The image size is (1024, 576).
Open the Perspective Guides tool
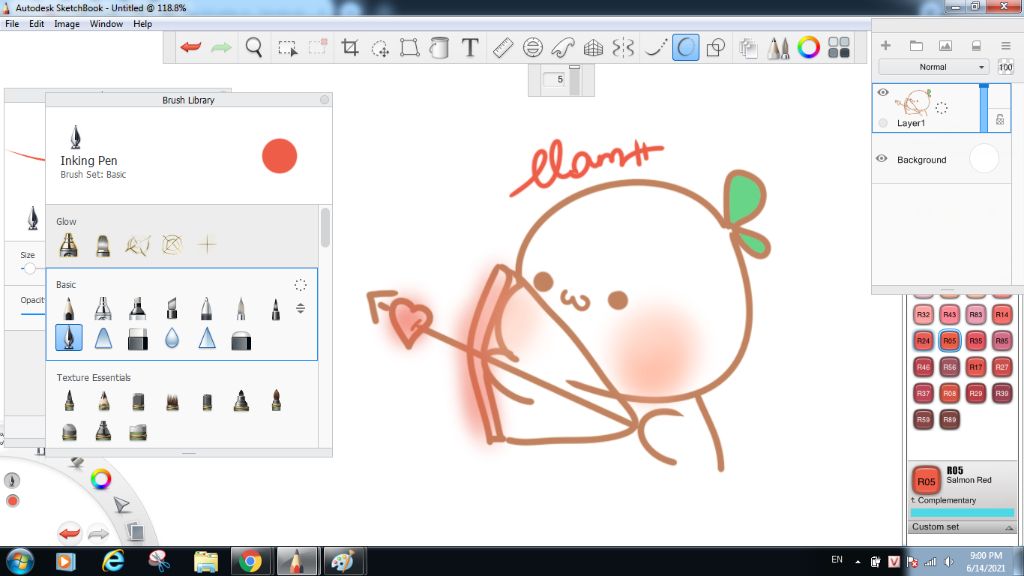593,48
